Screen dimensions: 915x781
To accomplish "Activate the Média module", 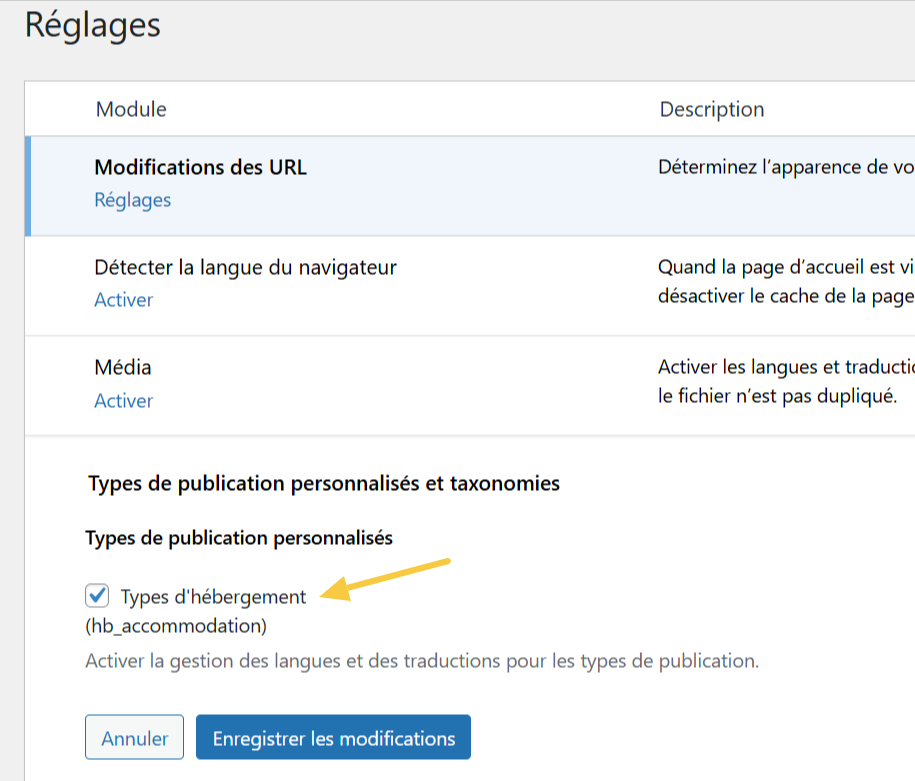I will point(123,401).
